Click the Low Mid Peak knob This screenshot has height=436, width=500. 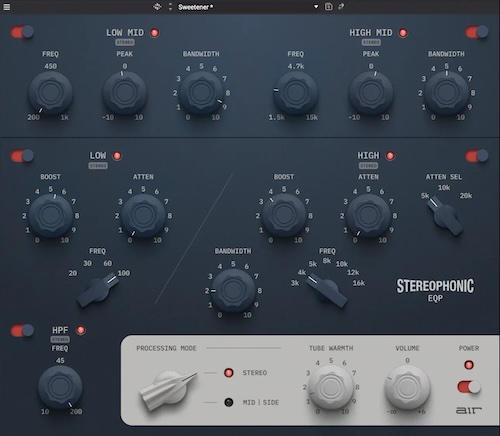coord(124,93)
